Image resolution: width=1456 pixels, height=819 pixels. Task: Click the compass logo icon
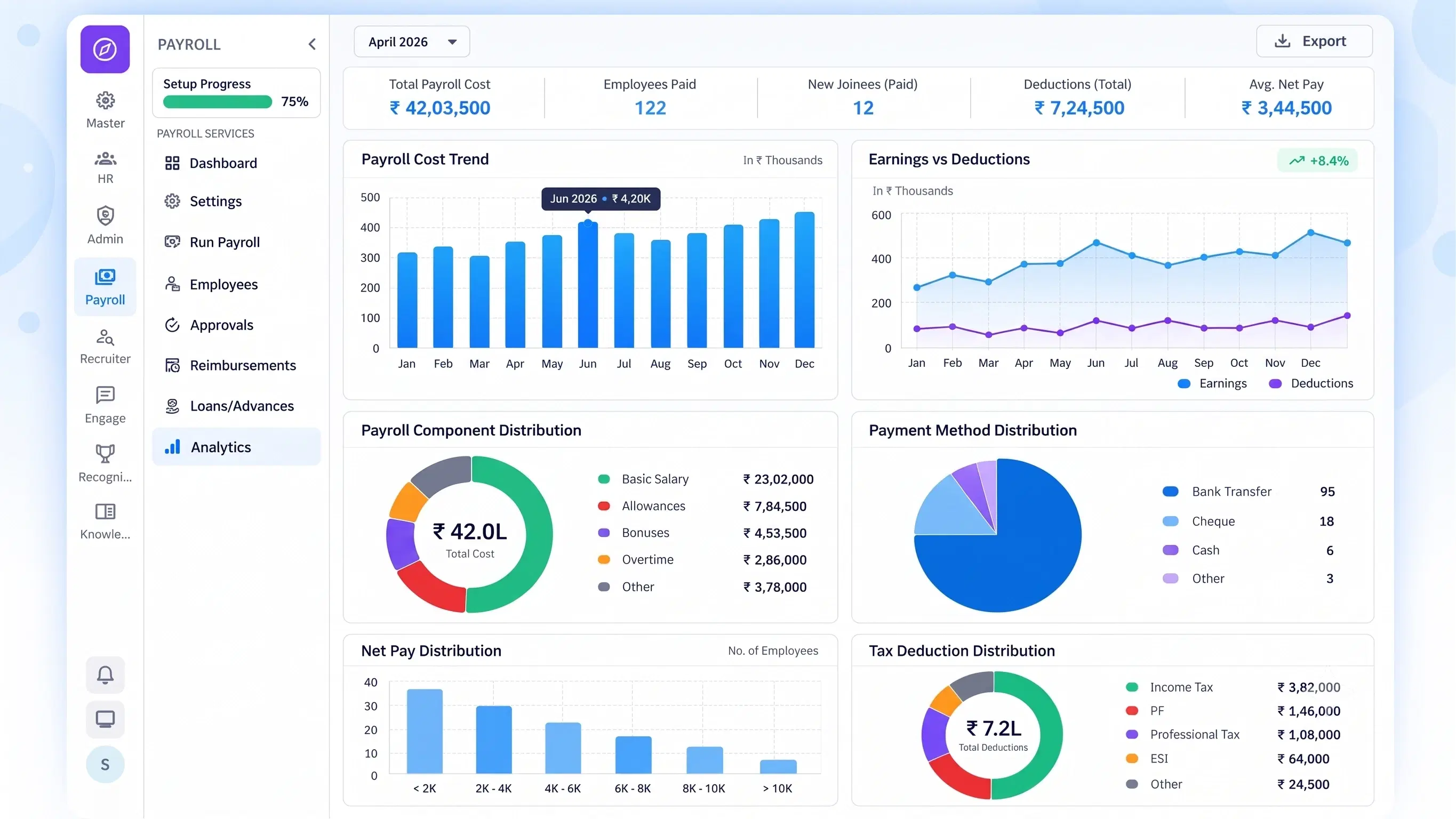[x=105, y=49]
